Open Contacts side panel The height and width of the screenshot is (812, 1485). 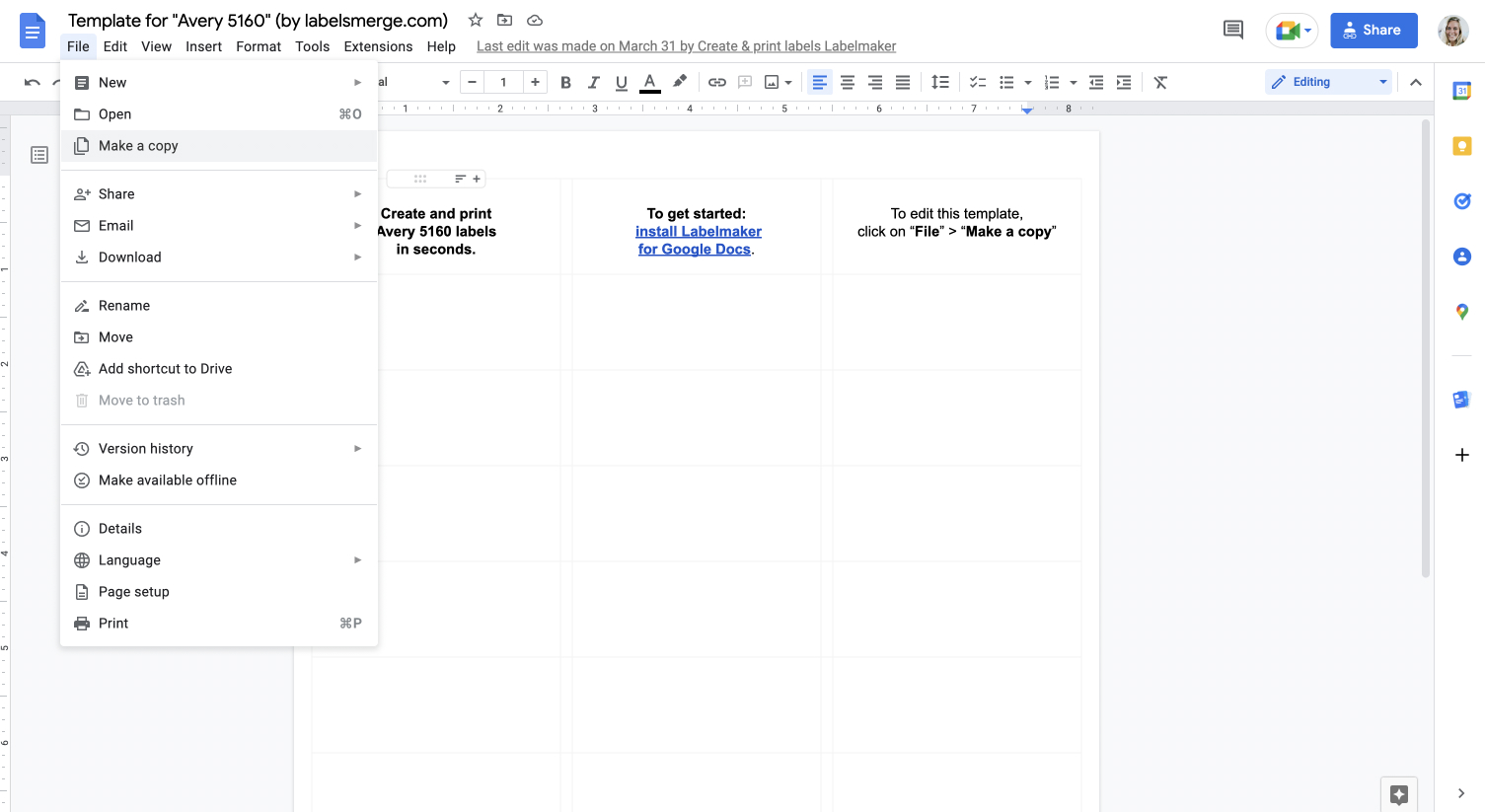coord(1461,257)
